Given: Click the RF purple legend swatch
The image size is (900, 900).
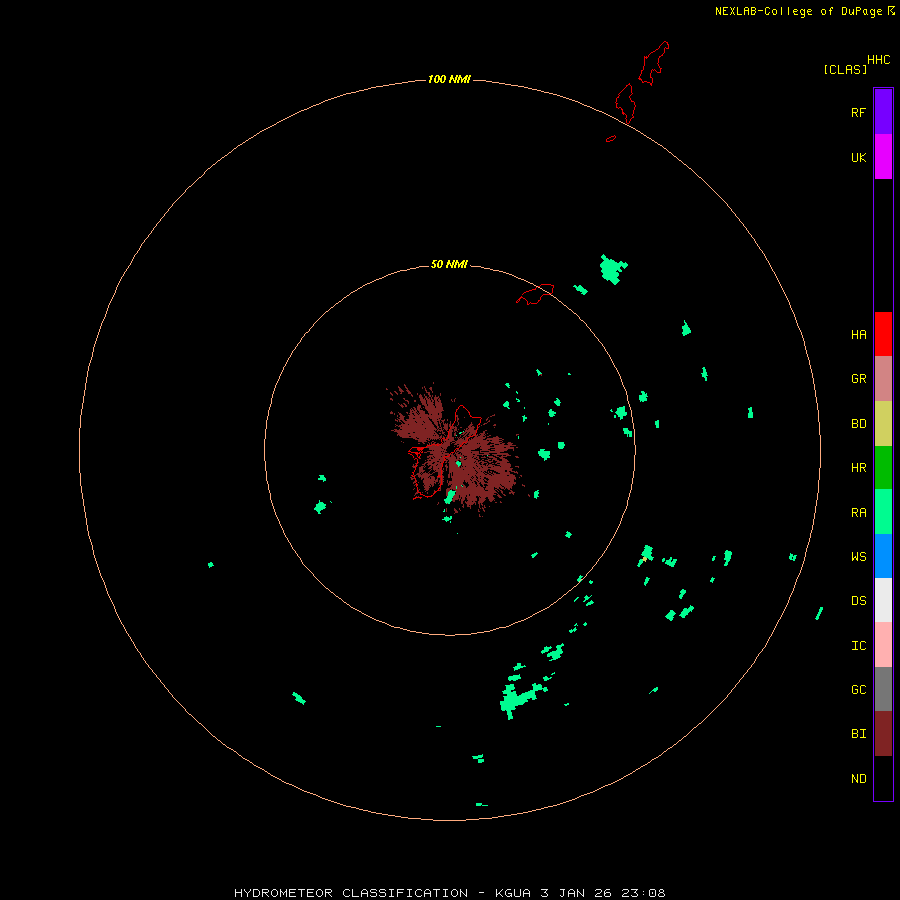Looking at the screenshot, I should [883, 112].
